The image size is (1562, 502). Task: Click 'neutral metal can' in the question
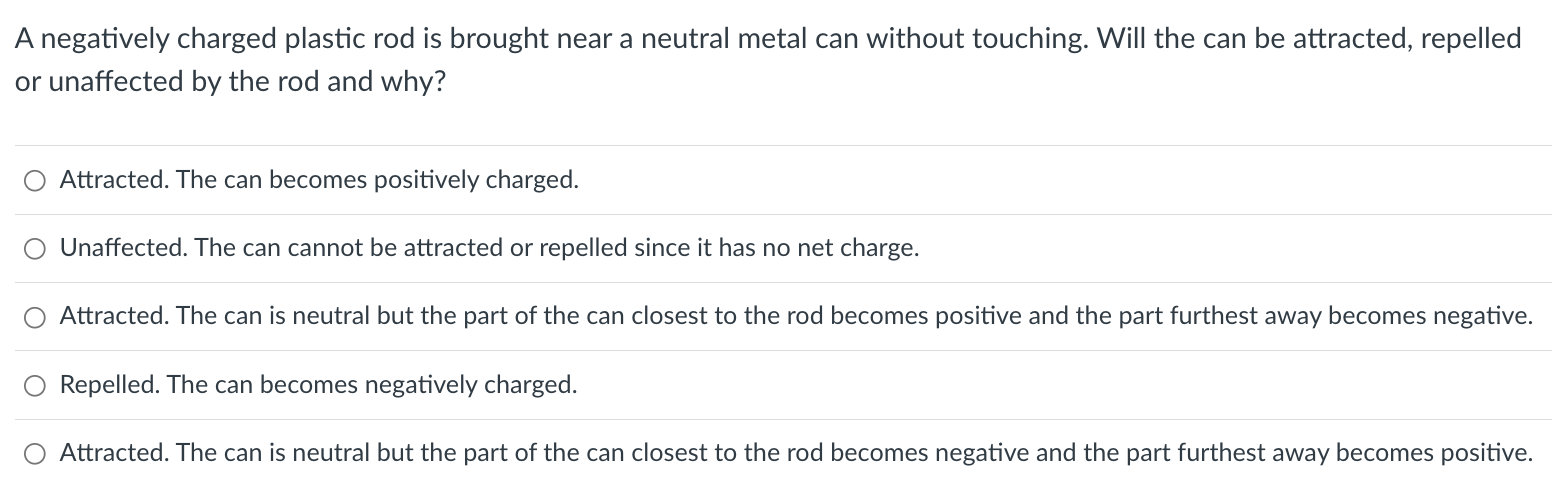point(750,40)
